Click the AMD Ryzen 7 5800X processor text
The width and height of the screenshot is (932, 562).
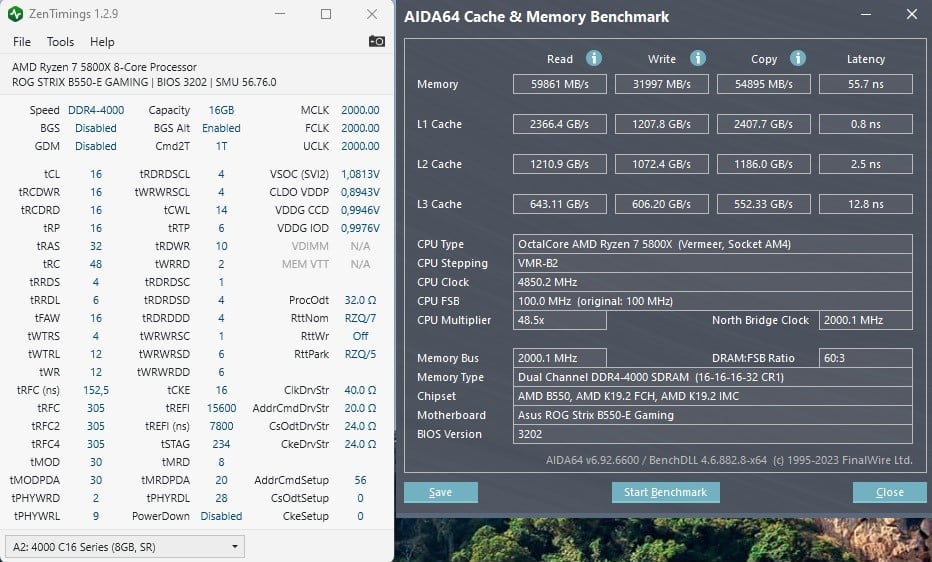104,67
